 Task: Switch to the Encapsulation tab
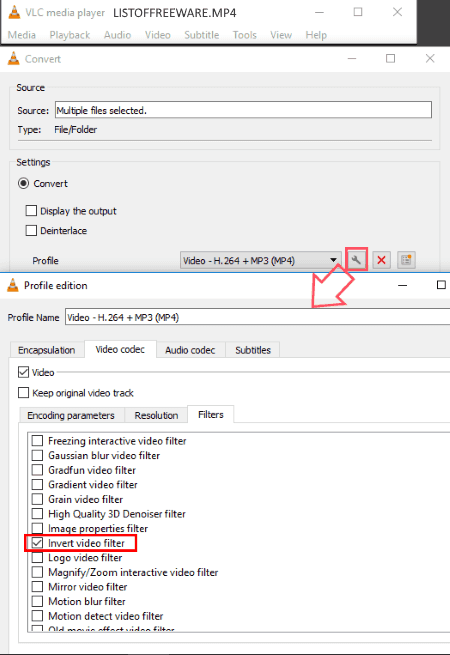pyautogui.click(x=47, y=350)
